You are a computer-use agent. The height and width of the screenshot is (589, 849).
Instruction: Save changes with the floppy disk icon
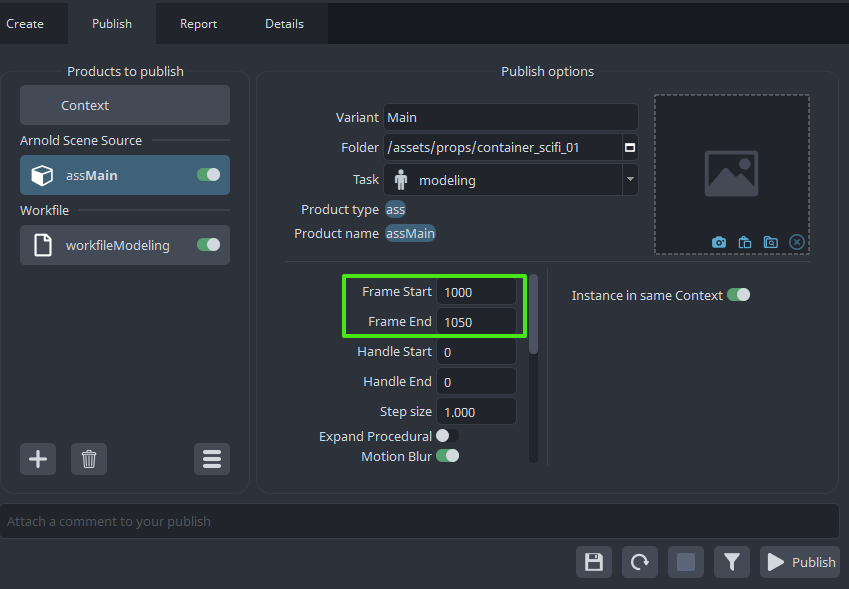pyautogui.click(x=594, y=562)
